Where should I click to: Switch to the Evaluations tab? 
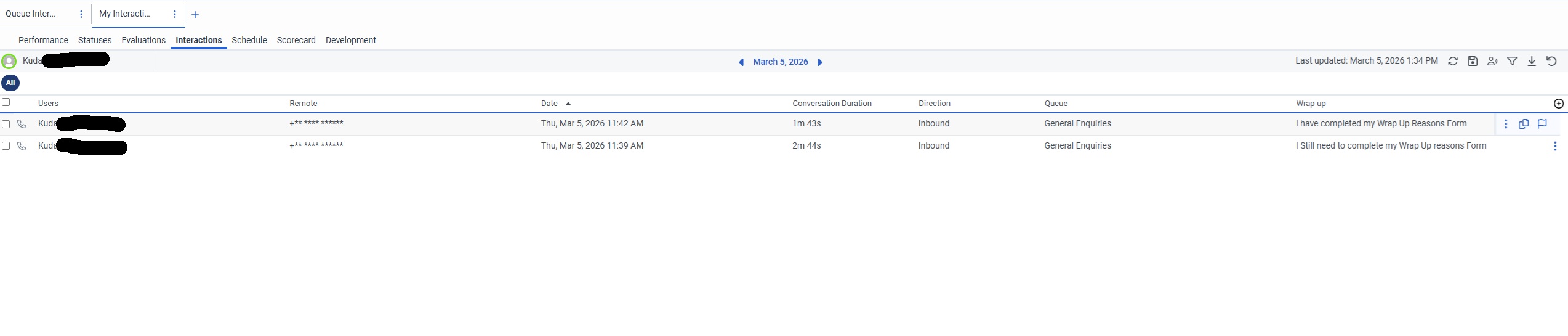[143, 40]
